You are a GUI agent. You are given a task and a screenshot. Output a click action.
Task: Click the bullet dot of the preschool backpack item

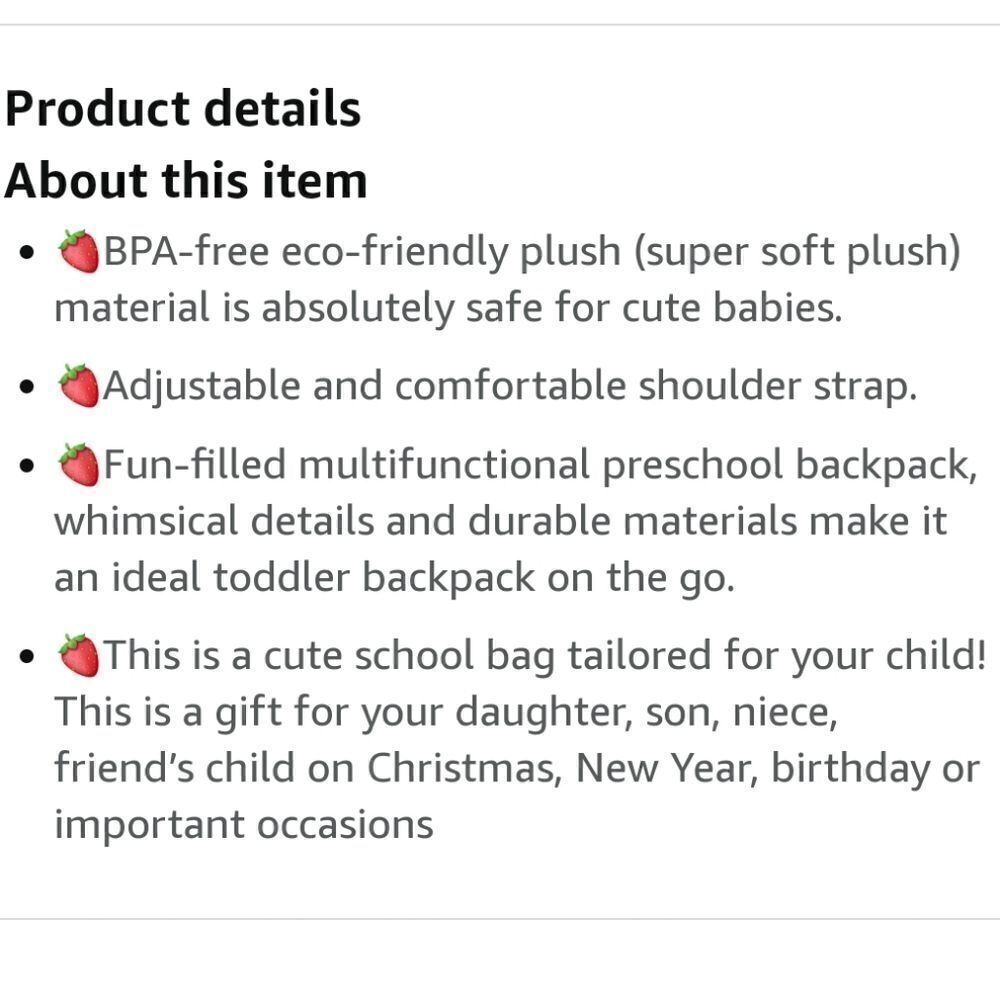tap(26, 466)
